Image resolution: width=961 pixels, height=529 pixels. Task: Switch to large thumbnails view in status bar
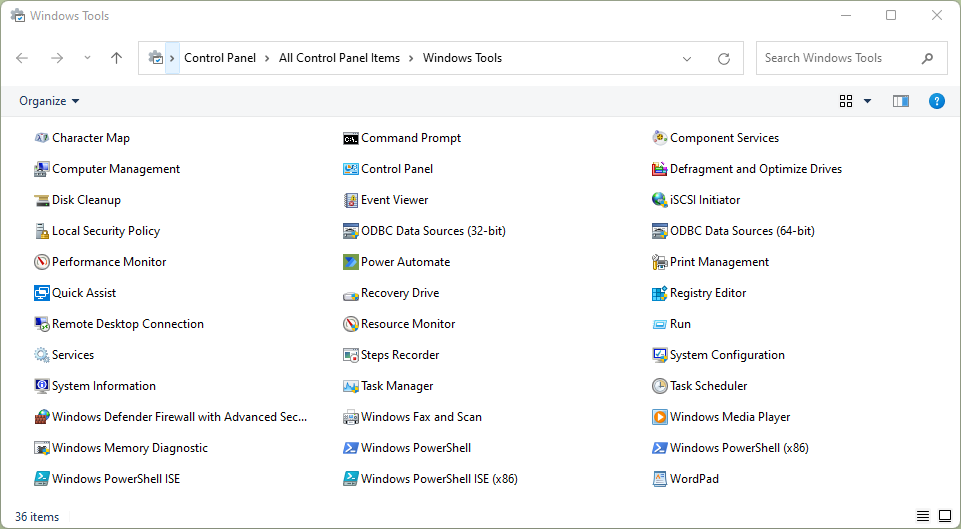click(x=944, y=517)
